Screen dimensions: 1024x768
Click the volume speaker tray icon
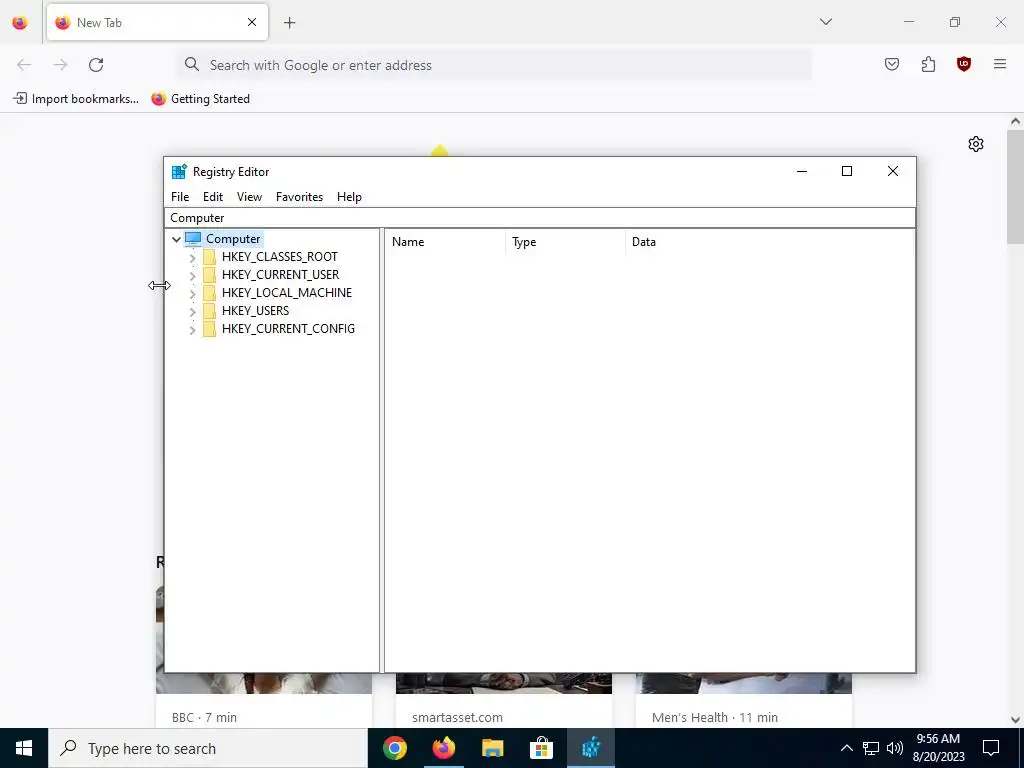tap(895, 748)
